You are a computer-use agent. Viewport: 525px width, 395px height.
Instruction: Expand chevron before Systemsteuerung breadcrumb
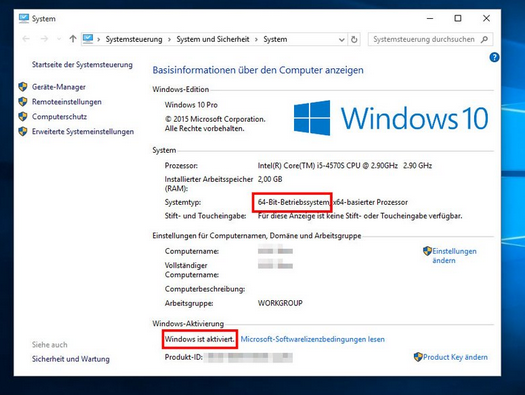pos(99,40)
